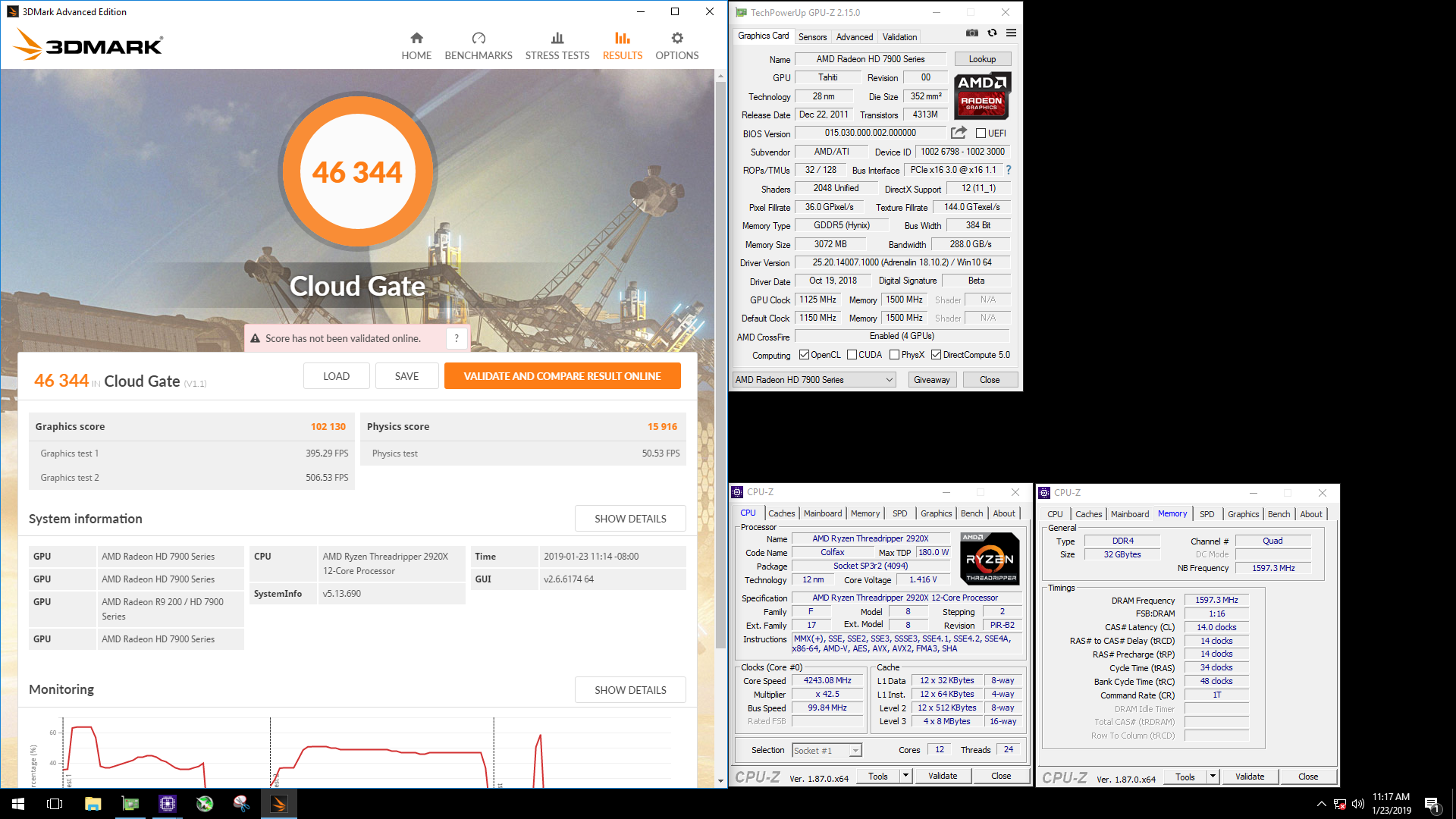Click the 3DMark vertical scrollbar thumb

pyautogui.click(x=720, y=364)
